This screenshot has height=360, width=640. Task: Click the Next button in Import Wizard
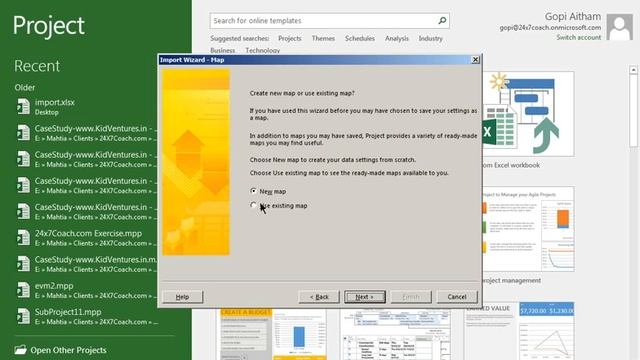point(364,297)
